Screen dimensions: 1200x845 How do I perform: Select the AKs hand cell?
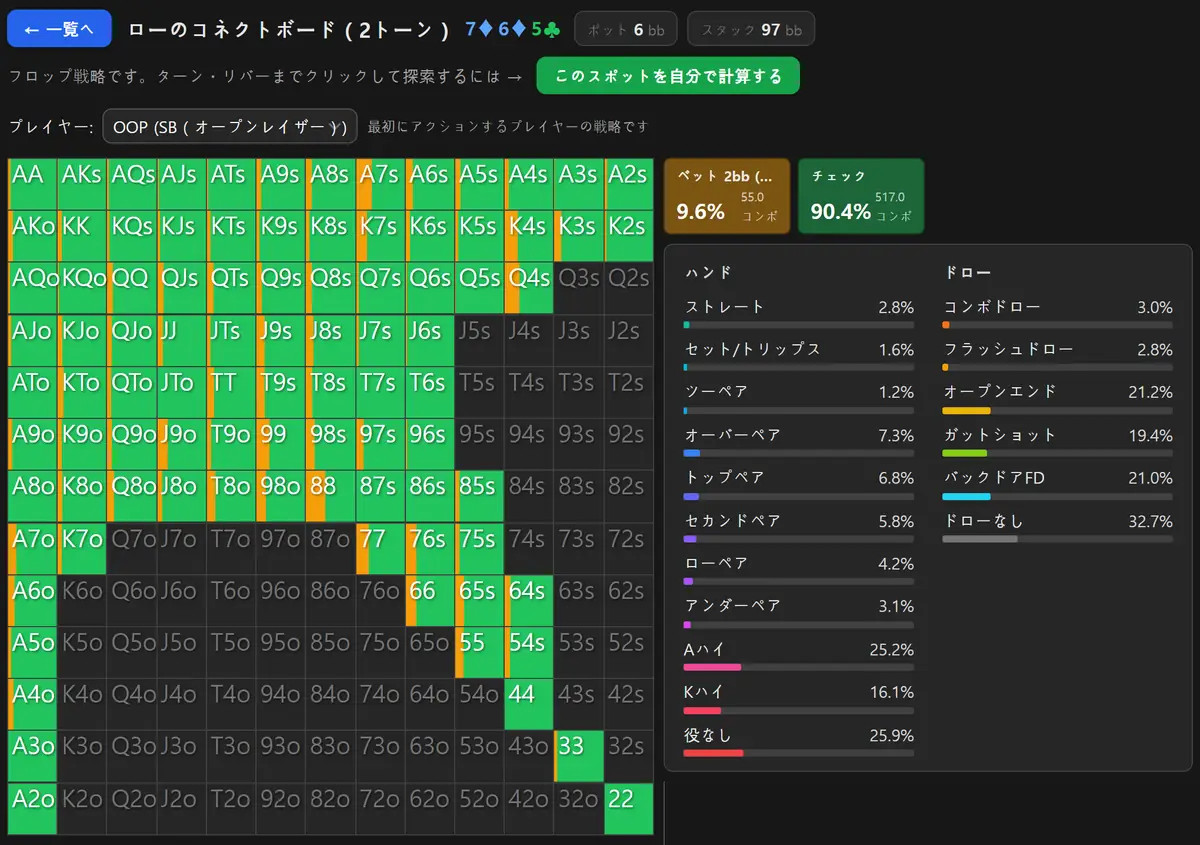click(x=82, y=185)
